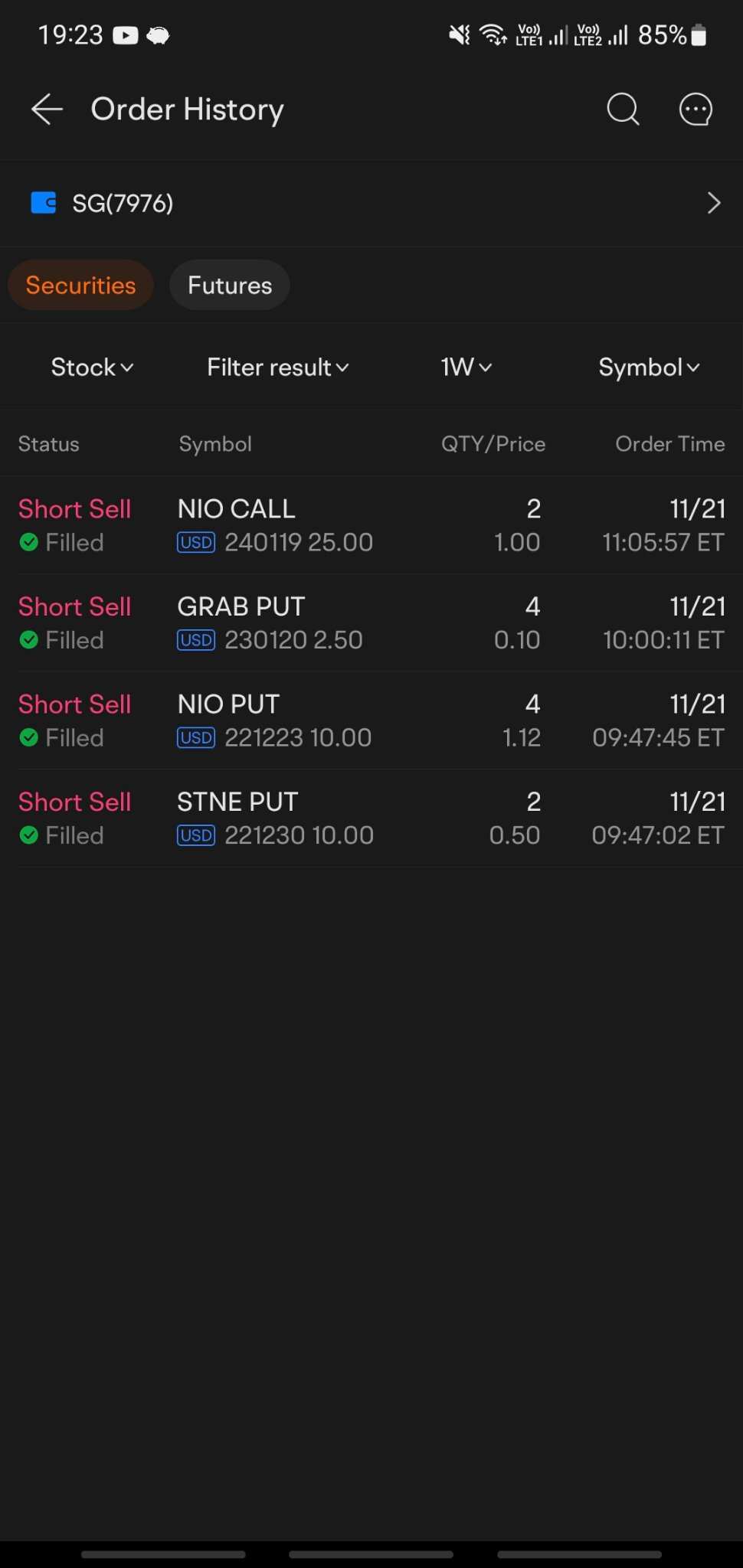The width and height of the screenshot is (743, 1568).
Task: Open the Filter result dropdown
Action: pyautogui.click(x=277, y=367)
